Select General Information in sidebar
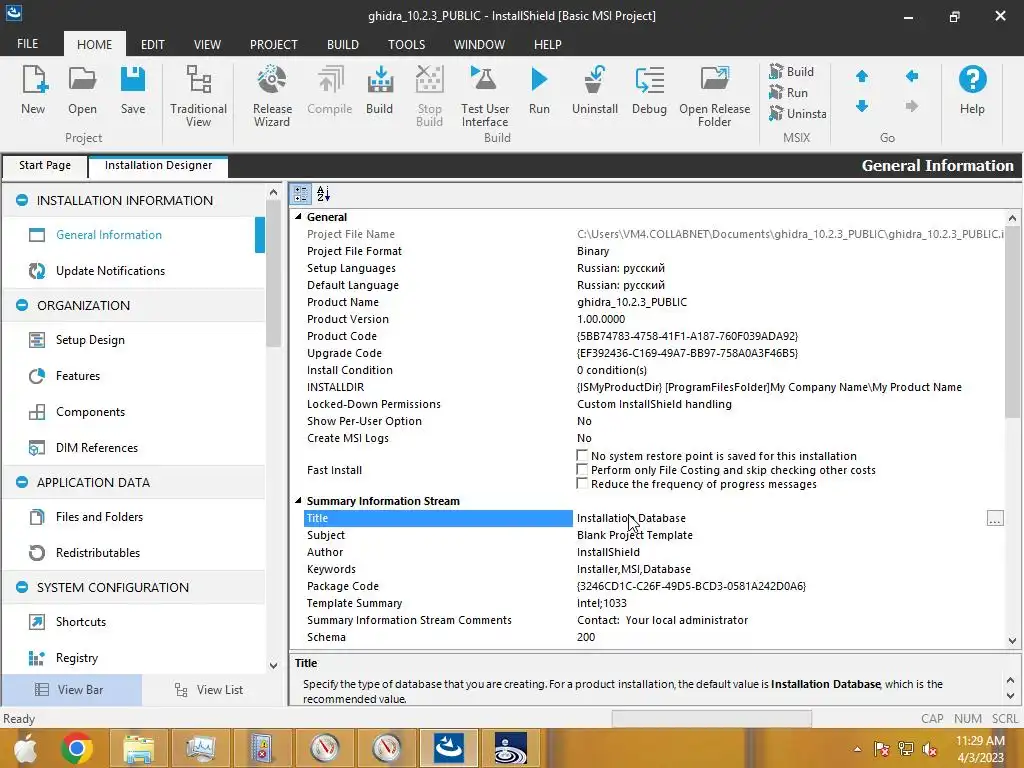 pyautogui.click(x=109, y=235)
